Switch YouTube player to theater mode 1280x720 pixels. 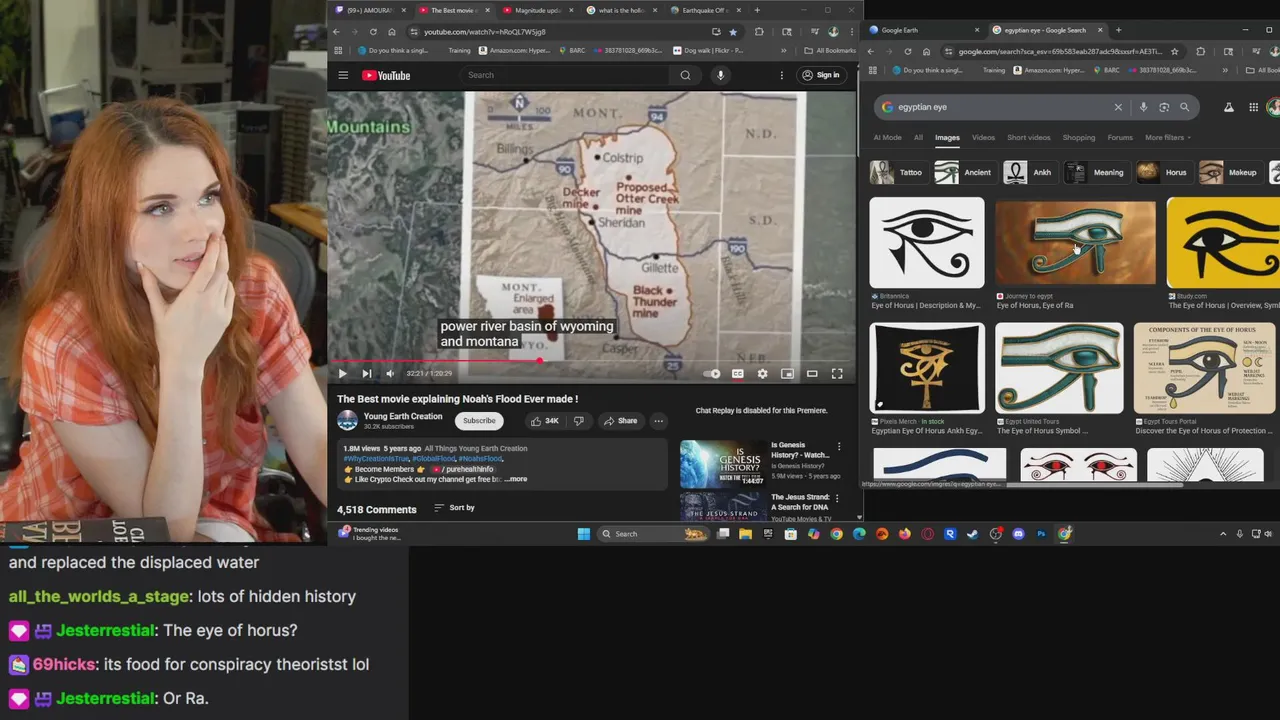pos(812,374)
